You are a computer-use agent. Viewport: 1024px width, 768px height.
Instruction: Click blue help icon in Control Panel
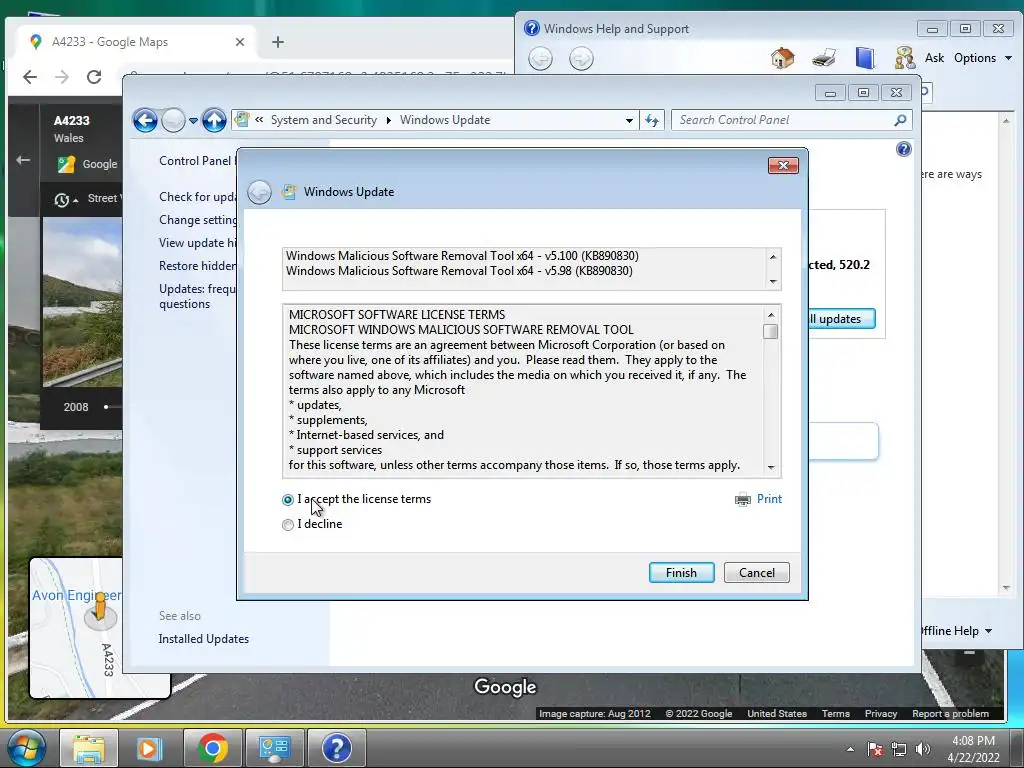(903, 150)
